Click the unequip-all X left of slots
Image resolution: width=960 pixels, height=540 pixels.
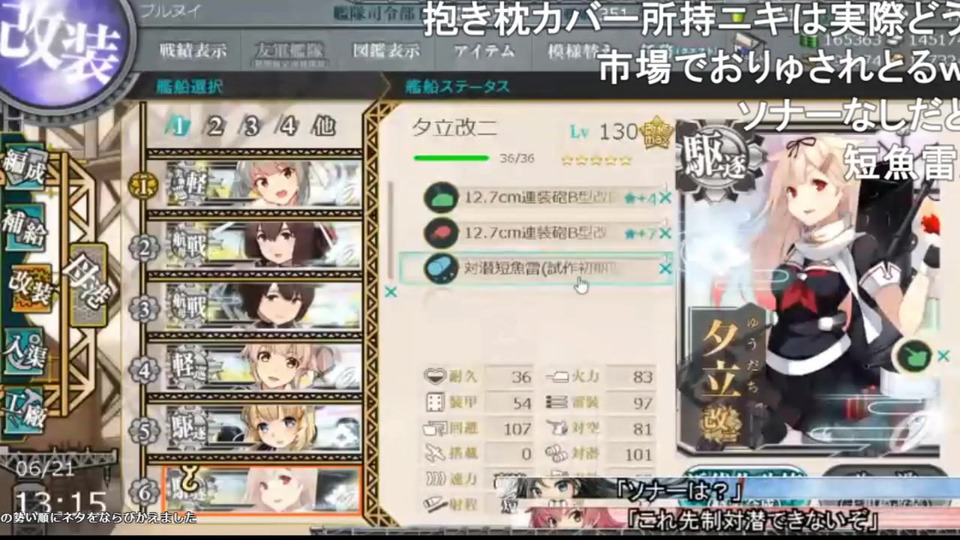(x=391, y=292)
